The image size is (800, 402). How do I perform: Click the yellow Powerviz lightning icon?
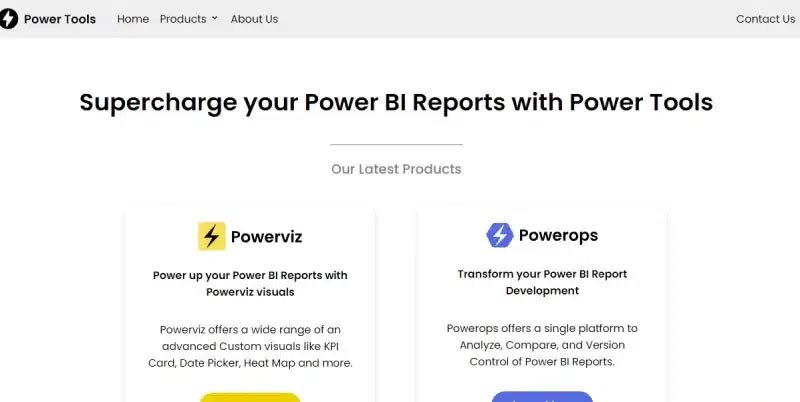[212, 236]
